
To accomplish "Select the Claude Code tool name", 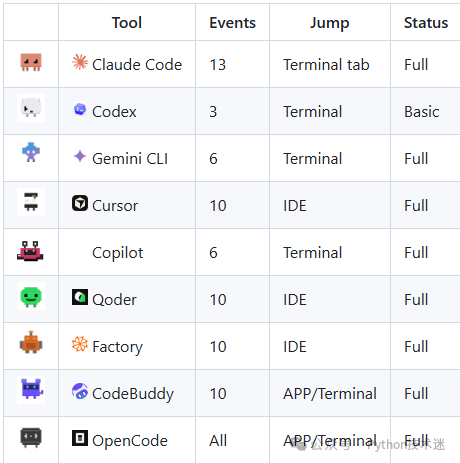I will 137,65.
